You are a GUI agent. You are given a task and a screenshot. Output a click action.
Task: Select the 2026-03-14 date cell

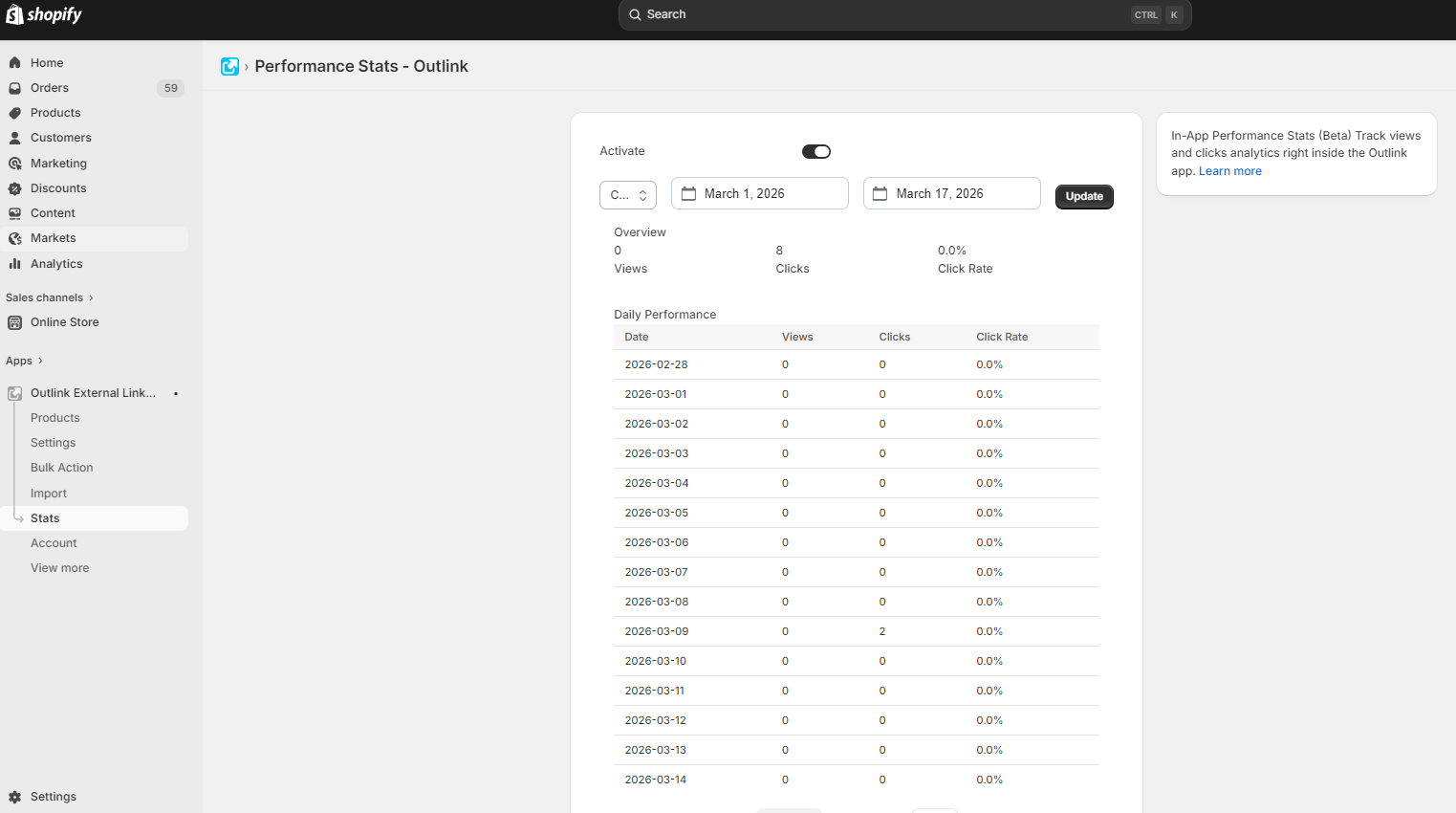[x=655, y=780]
